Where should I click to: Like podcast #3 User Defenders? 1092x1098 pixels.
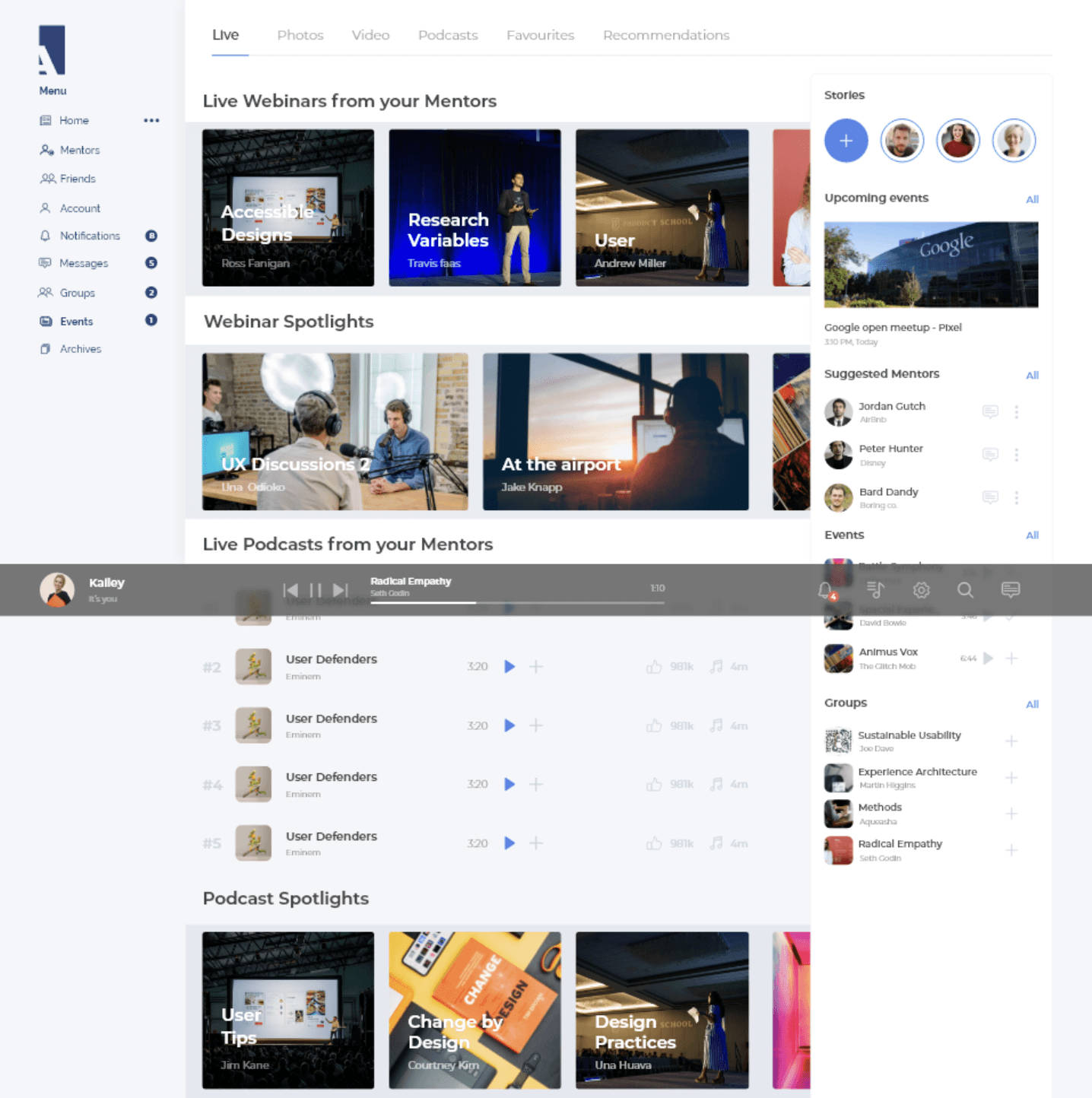coord(654,725)
